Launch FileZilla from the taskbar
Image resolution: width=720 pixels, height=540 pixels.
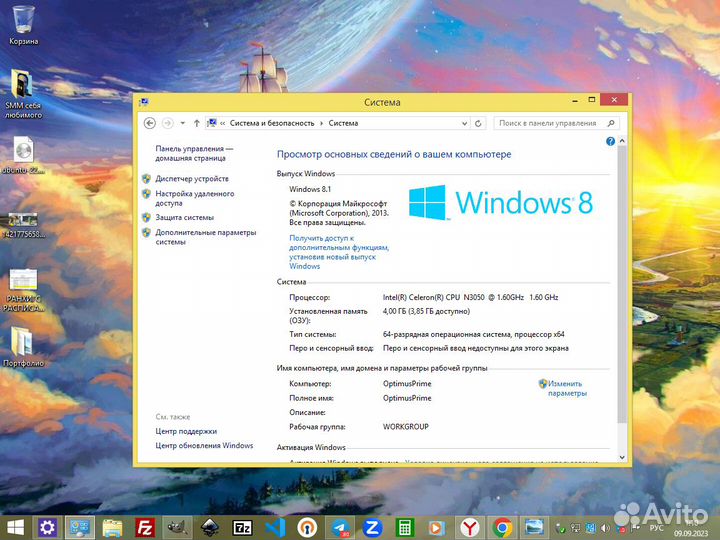click(145, 527)
